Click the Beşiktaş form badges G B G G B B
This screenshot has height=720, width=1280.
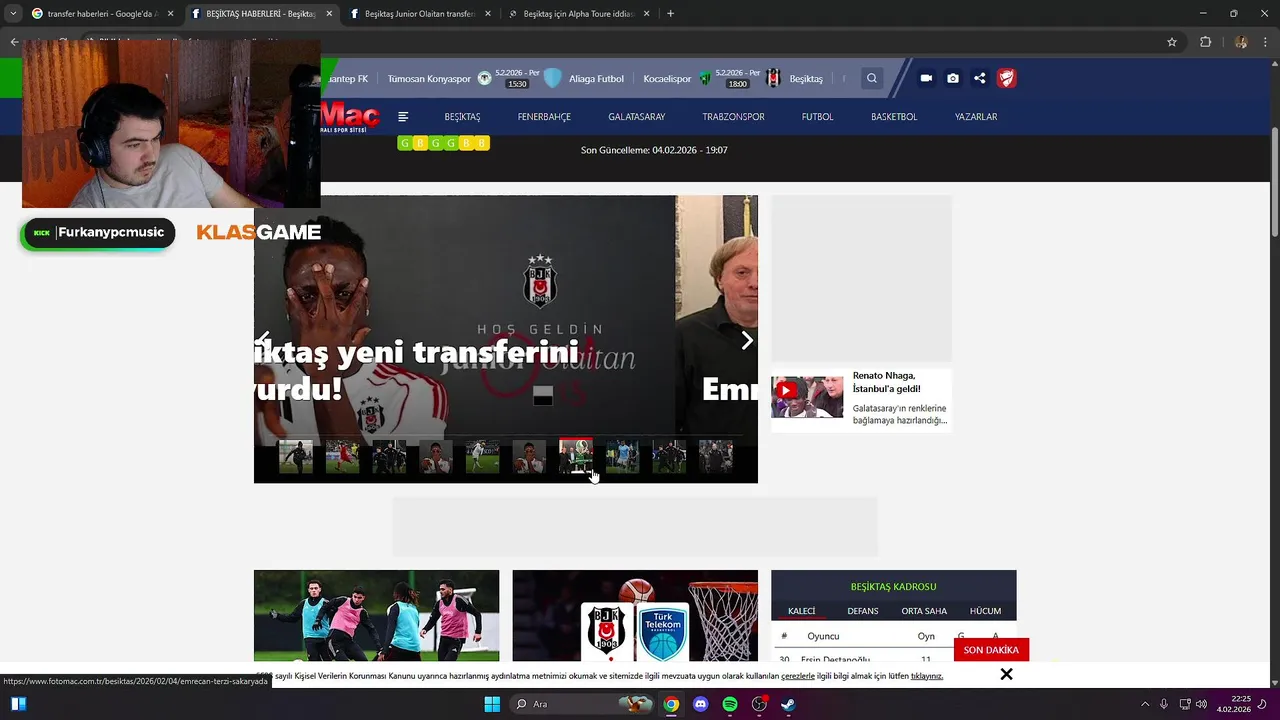443,143
